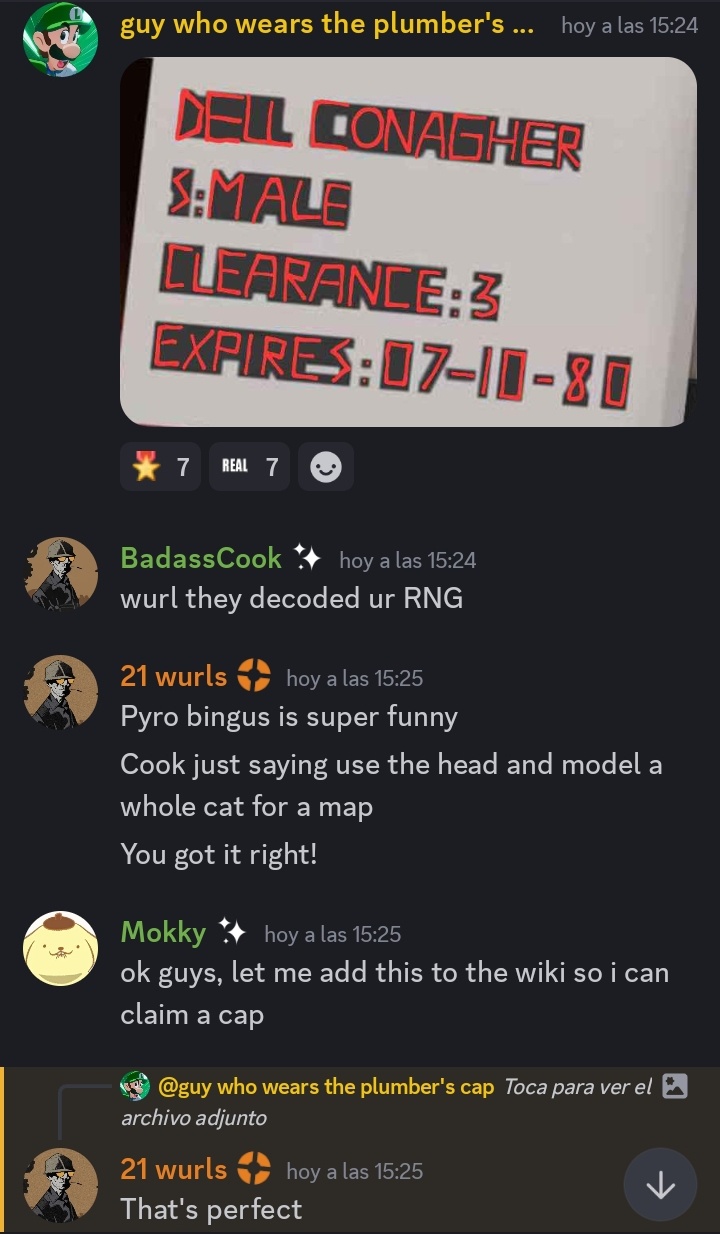Toggle the star reaction with 7
This screenshot has height=1234, width=720.
point(161,467)
